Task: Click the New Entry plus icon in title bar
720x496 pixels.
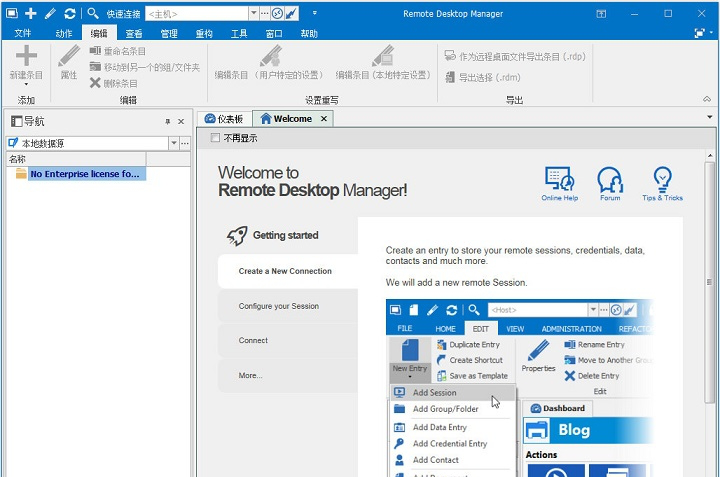Action: coord(30,13)
